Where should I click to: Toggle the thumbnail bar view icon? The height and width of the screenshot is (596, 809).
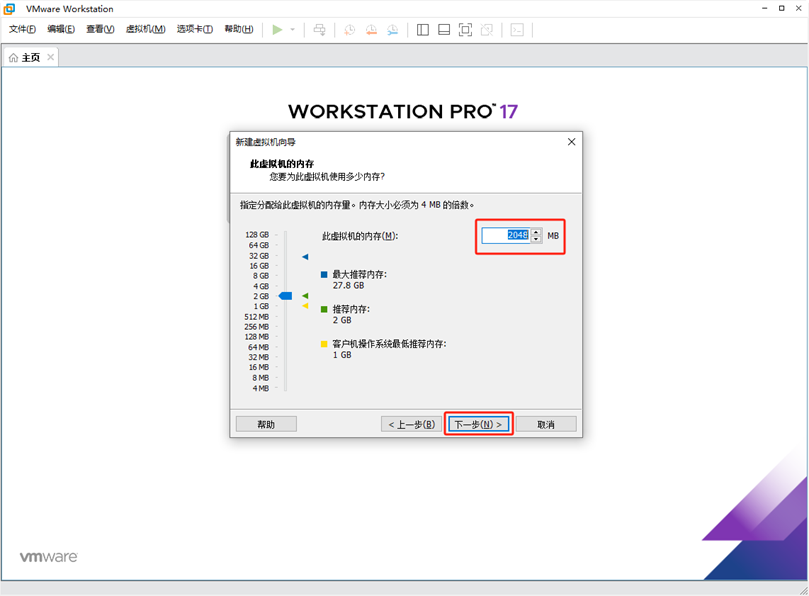click(x=444, y=29)
